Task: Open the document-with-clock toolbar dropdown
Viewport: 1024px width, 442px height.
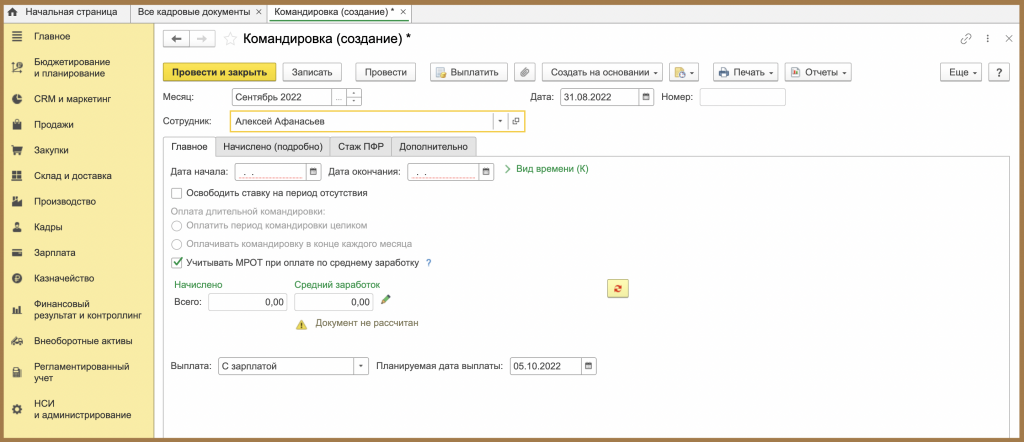Action: (684, 72)
